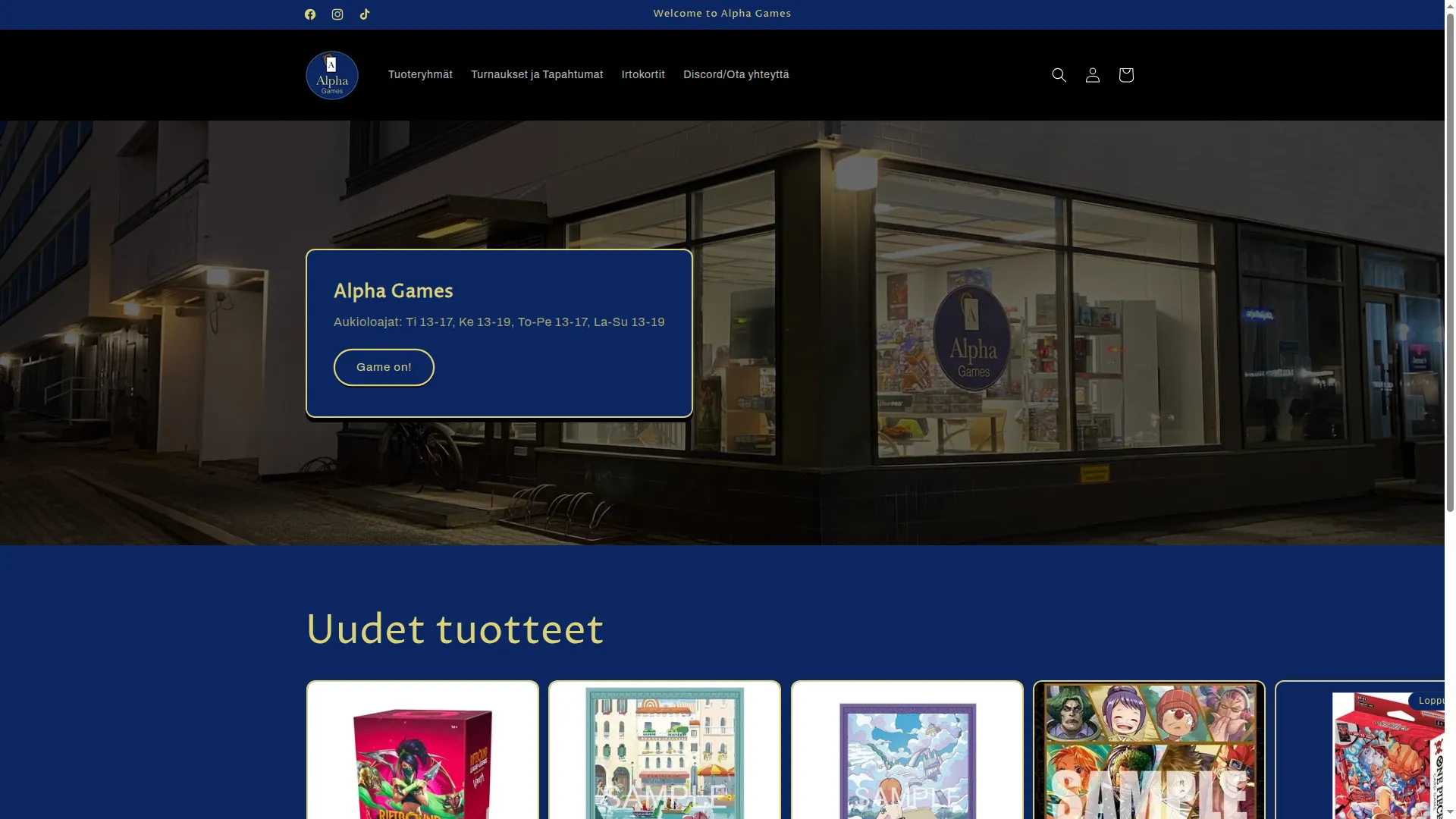This screenshot has height=819, width=1456.
Task: Click the Game on! button
Action: click(x=384, y=367)
